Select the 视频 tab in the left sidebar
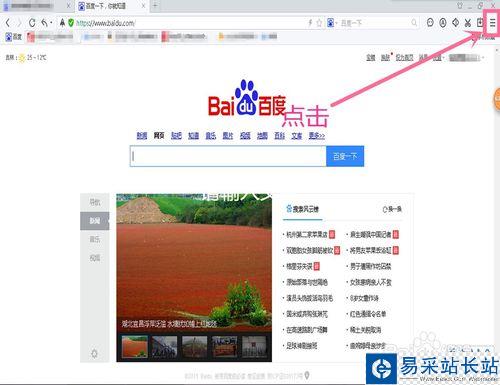Screen dimensions: 500x385 95,258
